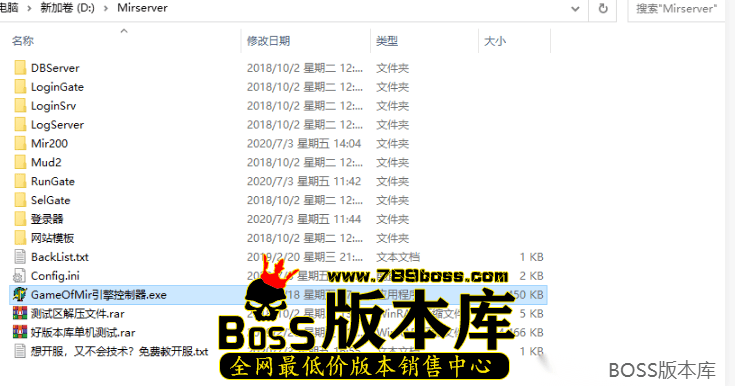The image size is (735, 386).
Task: Click the 登录器 folder icon
Action: [x=20, y=219]
